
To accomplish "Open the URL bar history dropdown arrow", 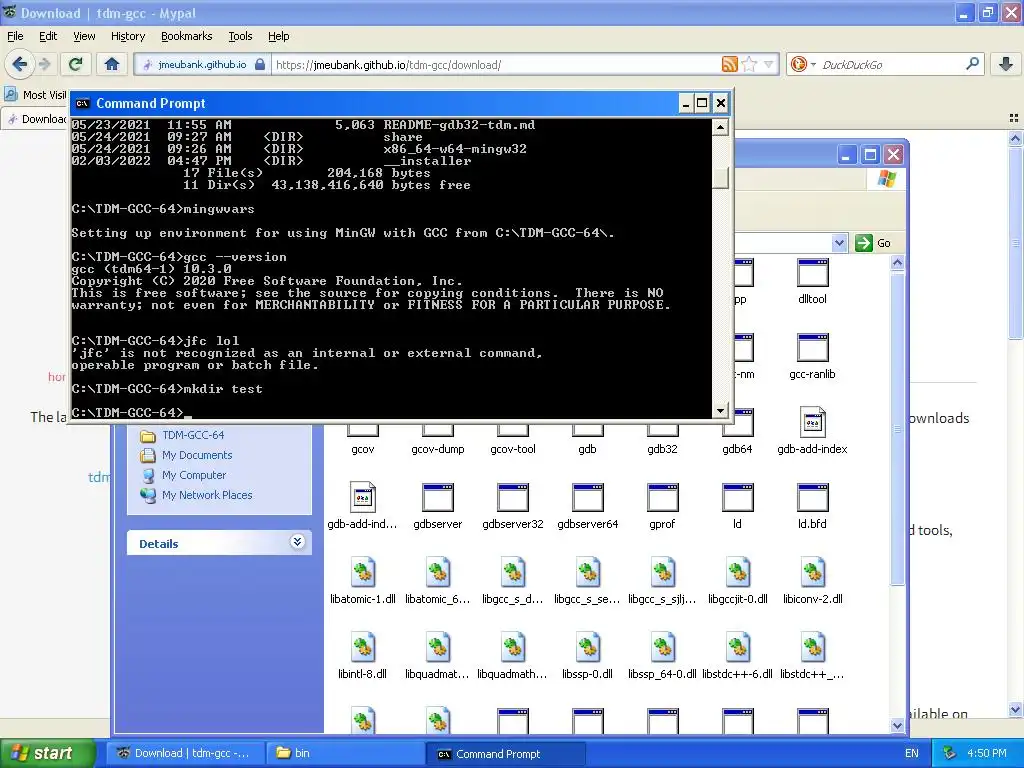I will pos(769,64).
